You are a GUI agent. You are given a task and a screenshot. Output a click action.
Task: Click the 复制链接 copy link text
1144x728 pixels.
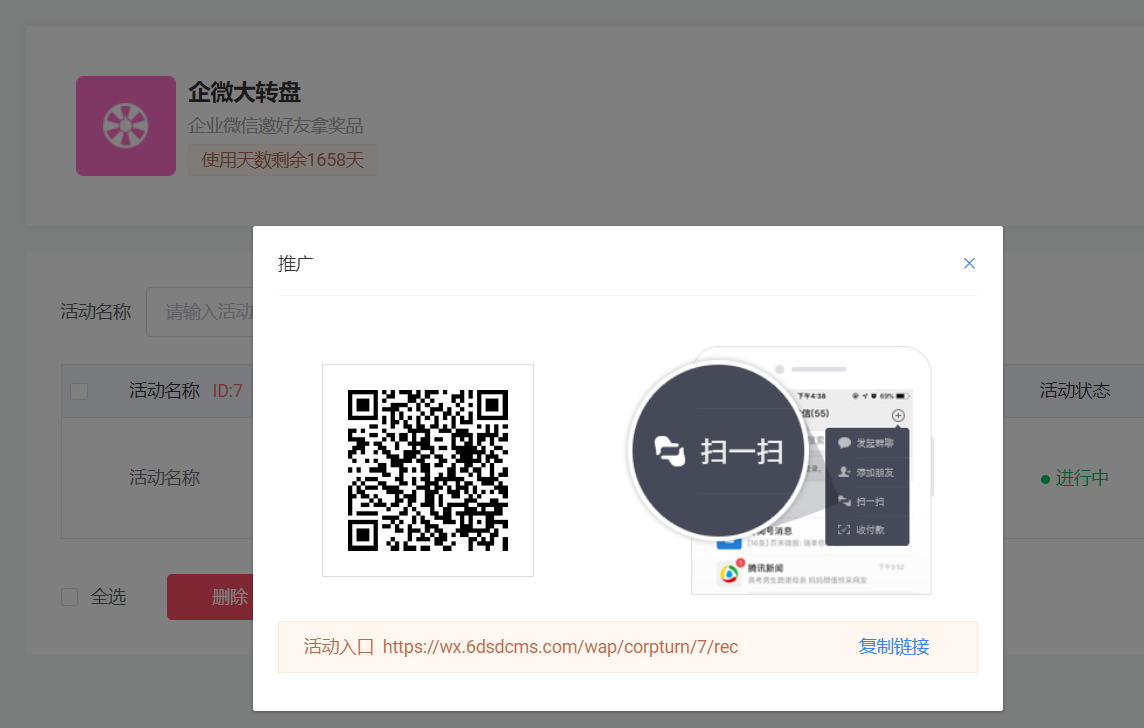click(x=893, y=646)
